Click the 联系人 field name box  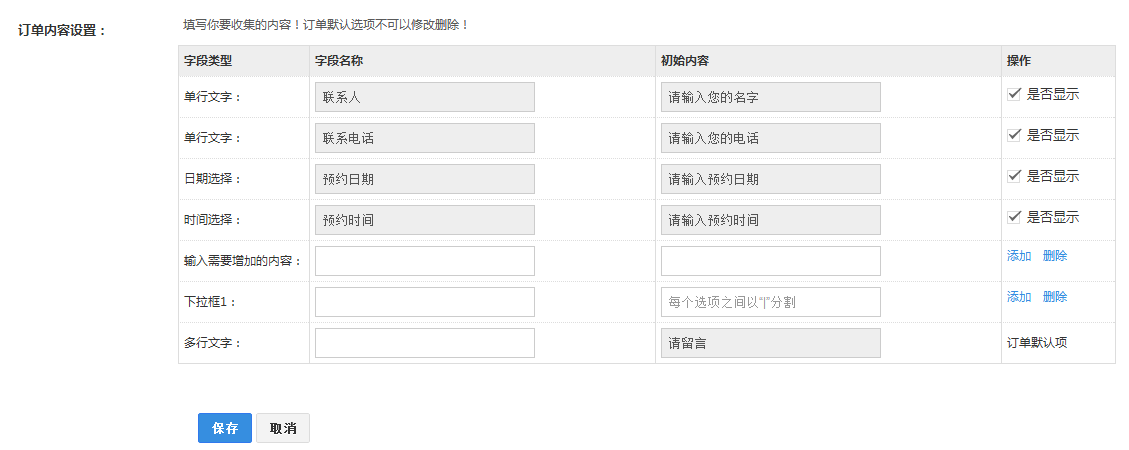click(x=425, y=96)
